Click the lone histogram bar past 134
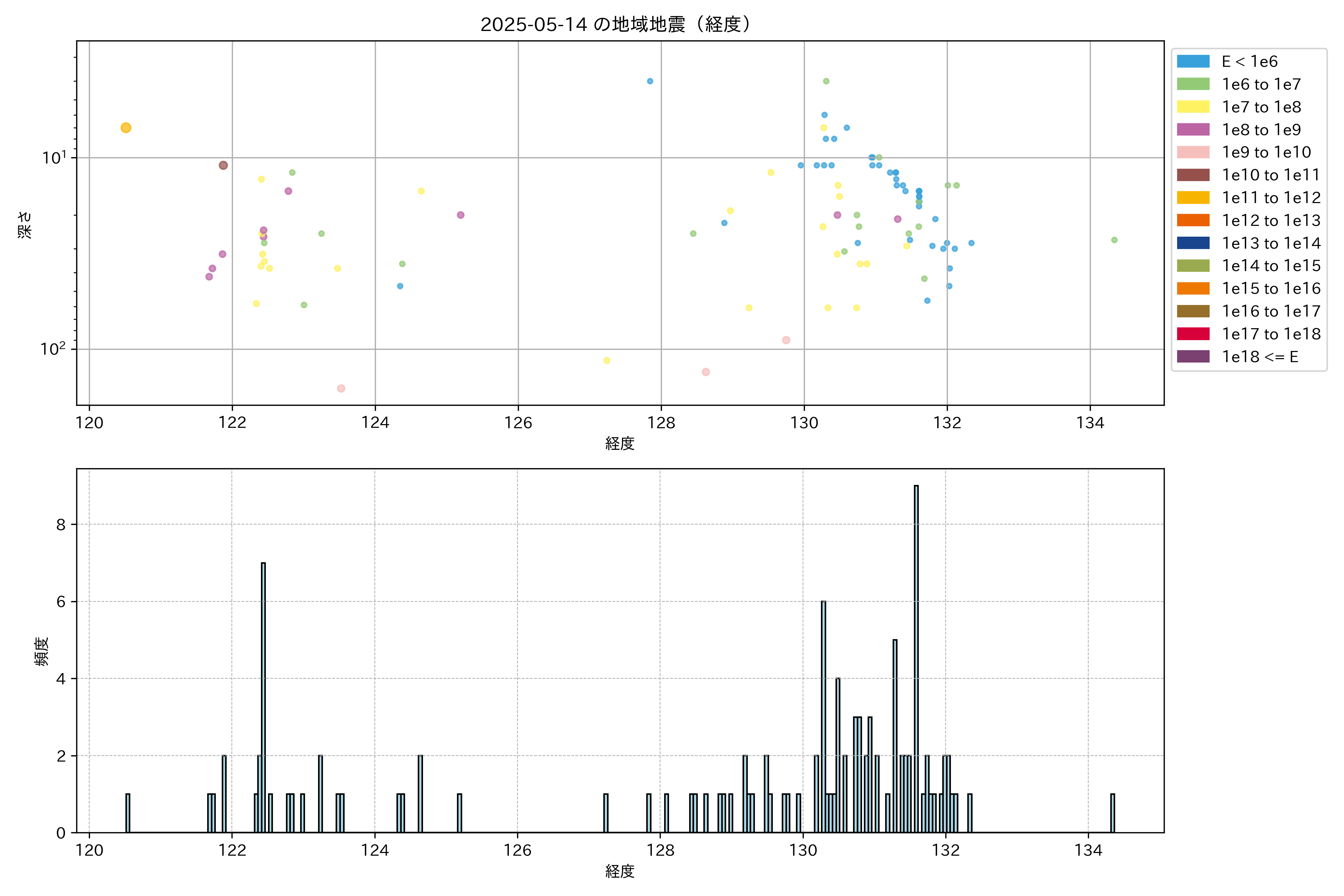1344x896 pixels. tap(1113, 813)
